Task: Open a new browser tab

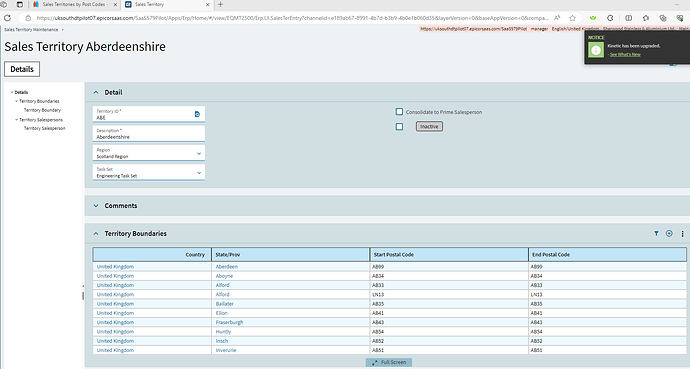Action: [x=220, y=4]
